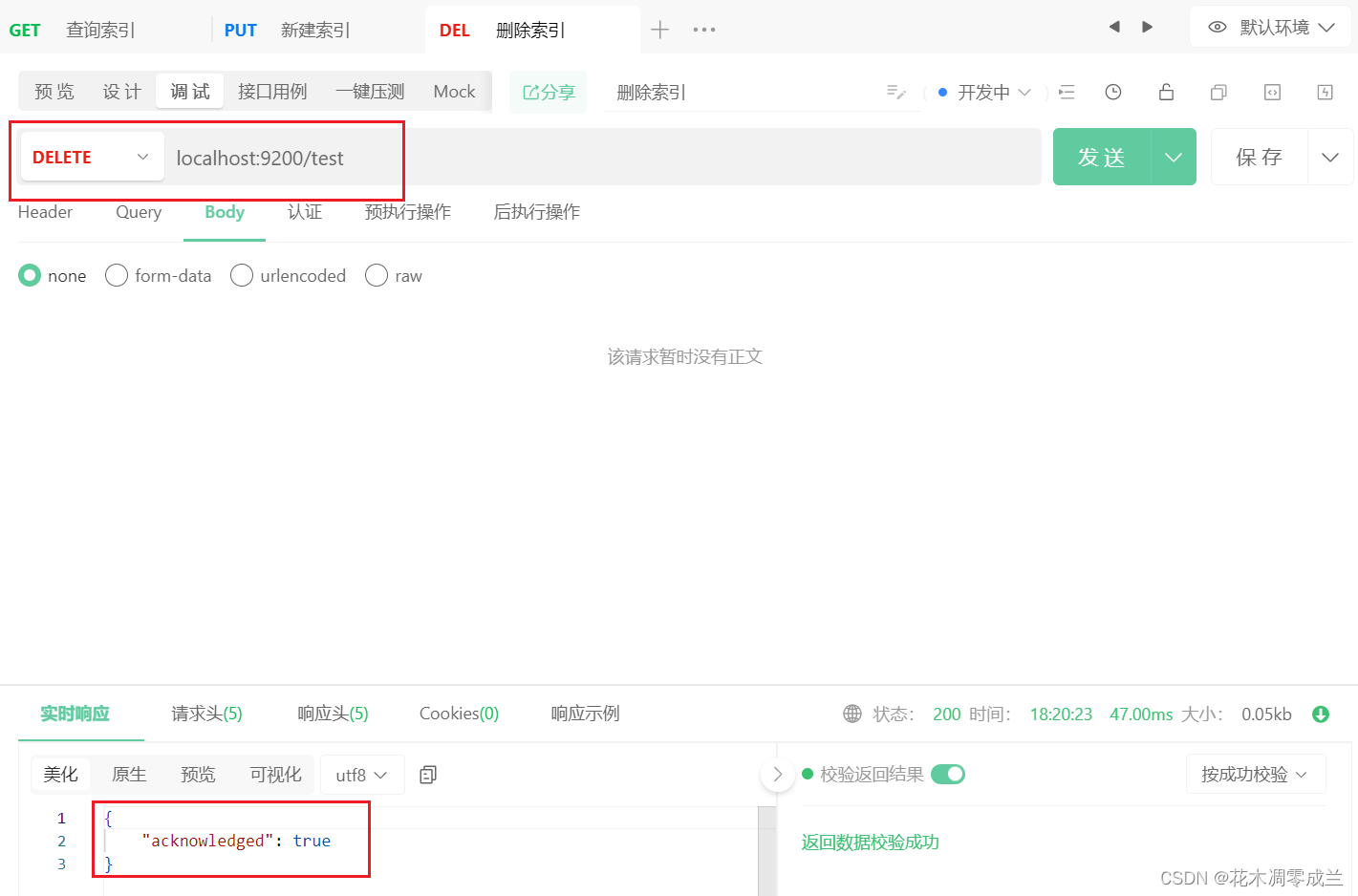Switch response view to 可视化
Screen dimensions: 1358x896
click(275, 775)
